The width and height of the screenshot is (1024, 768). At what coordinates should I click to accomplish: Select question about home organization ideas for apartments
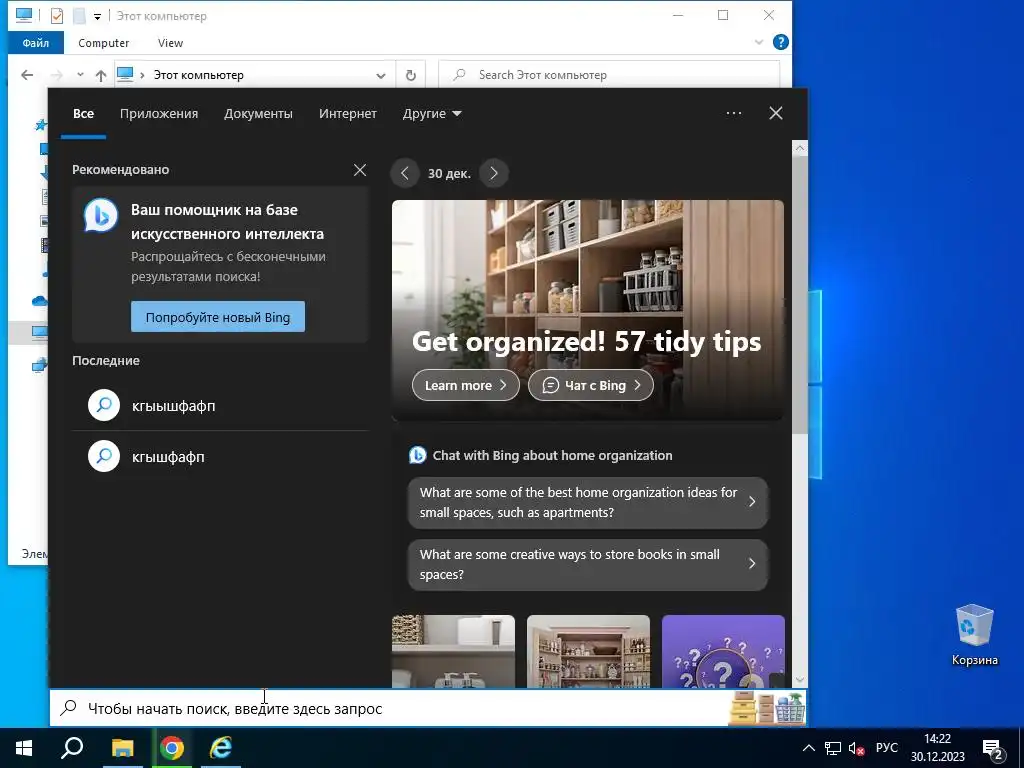[x=588, y=502]
